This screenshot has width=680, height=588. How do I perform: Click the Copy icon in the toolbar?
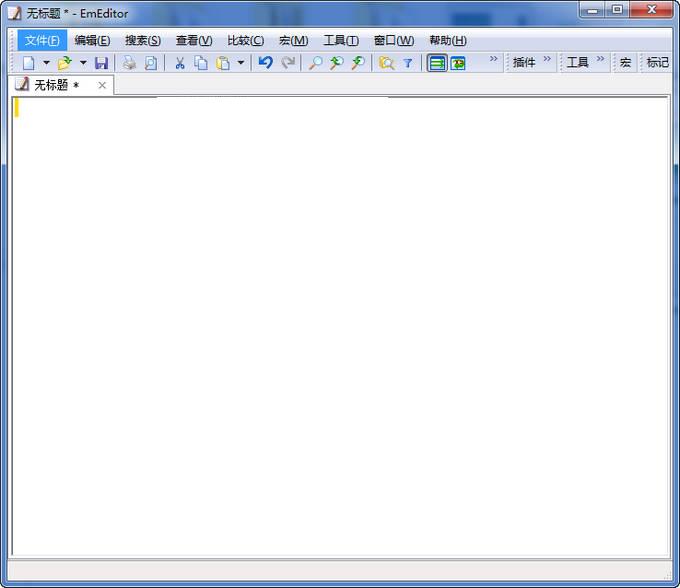click(x=201, y=63)
